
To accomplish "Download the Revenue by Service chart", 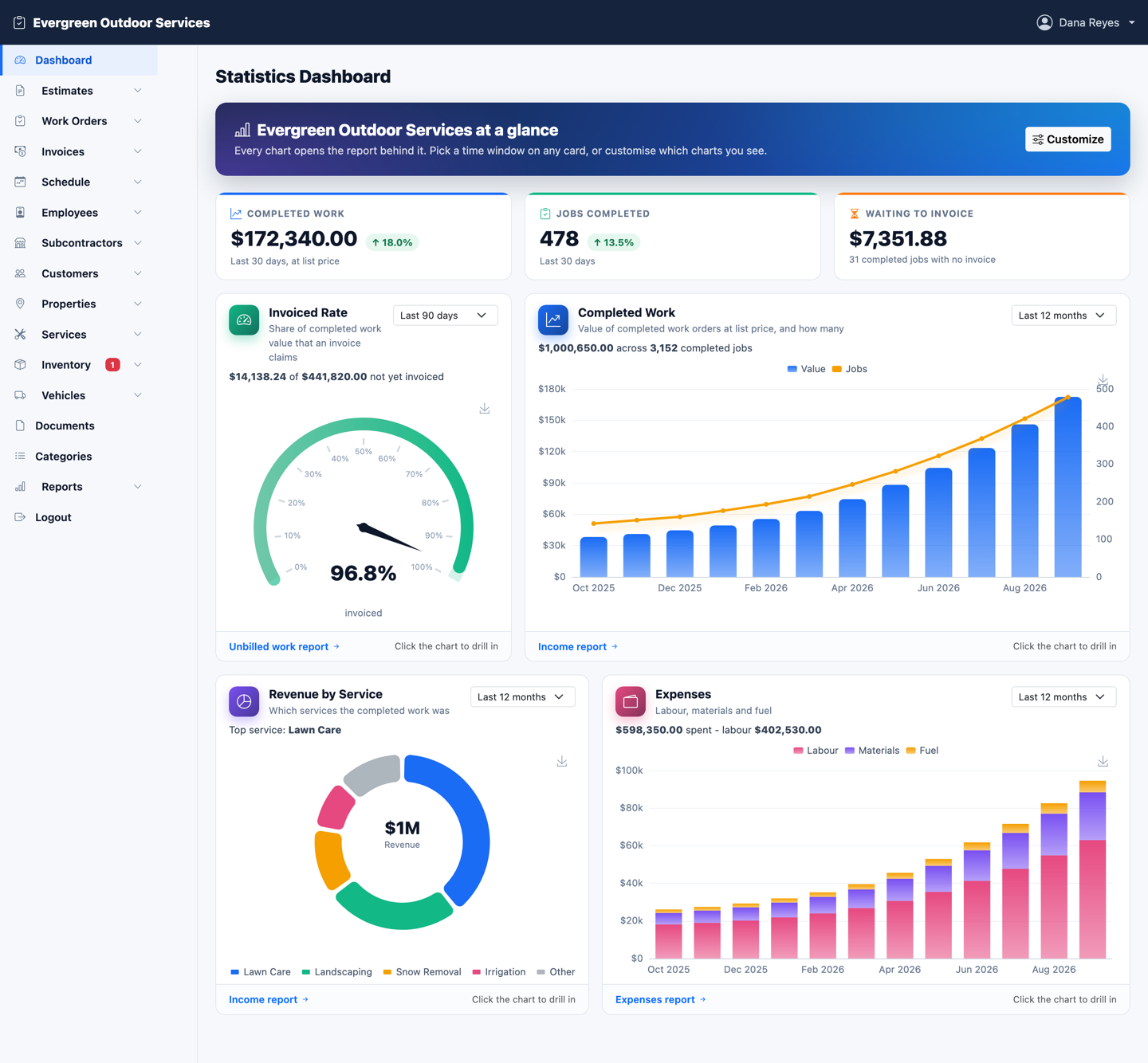I will [x=562, y=762].
